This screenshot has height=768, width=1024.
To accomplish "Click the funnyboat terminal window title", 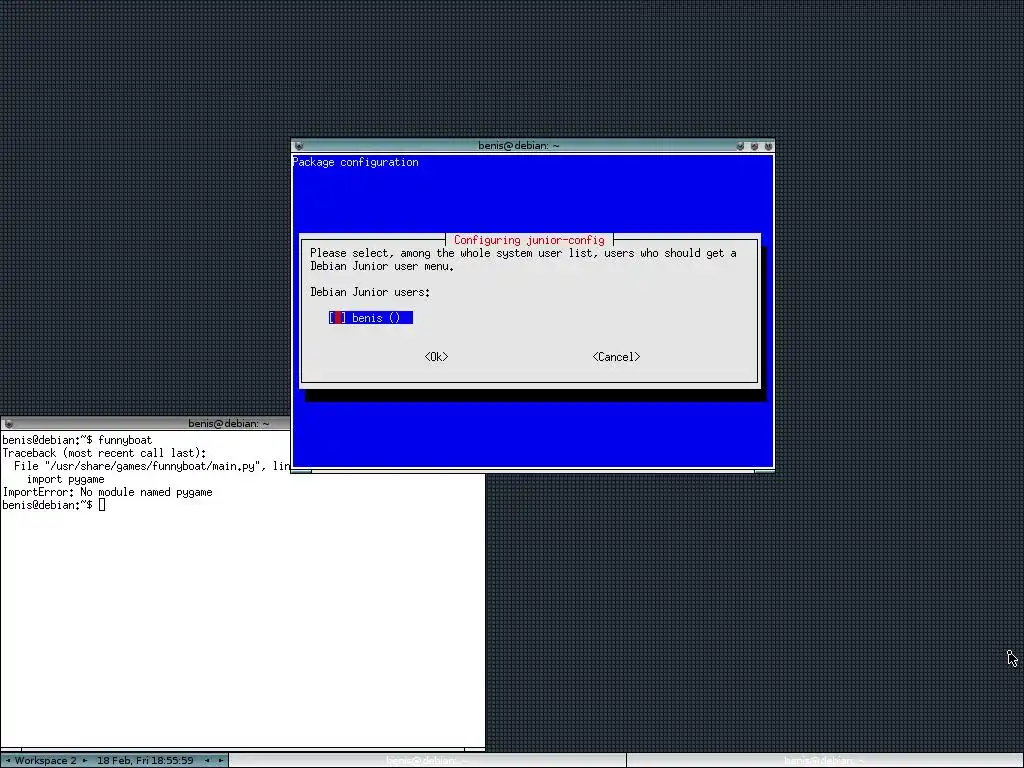I will [229, 424].
